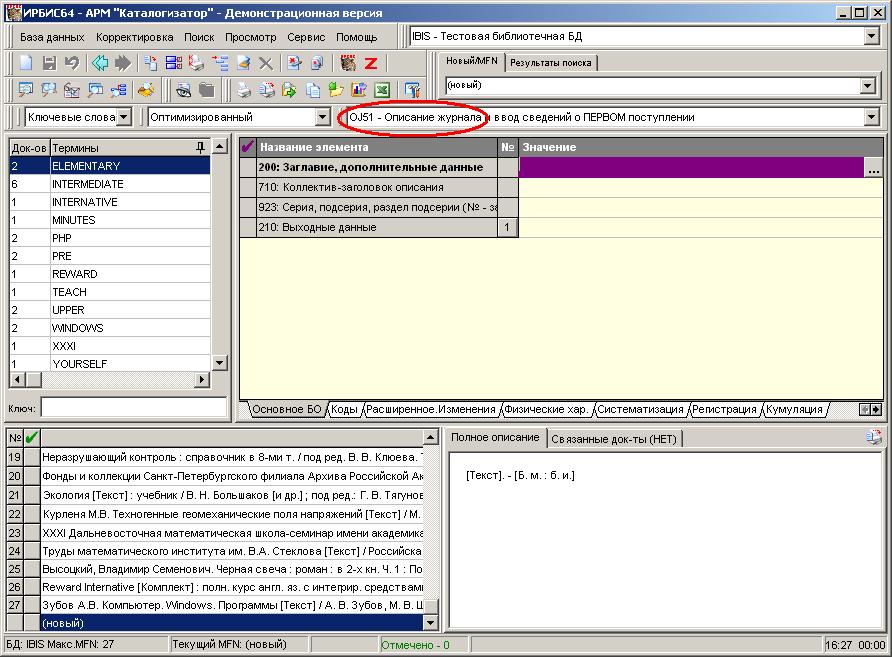Click the undo arrow icon
The height and width of the screenshot is (657, 892).
pos(72,63)
